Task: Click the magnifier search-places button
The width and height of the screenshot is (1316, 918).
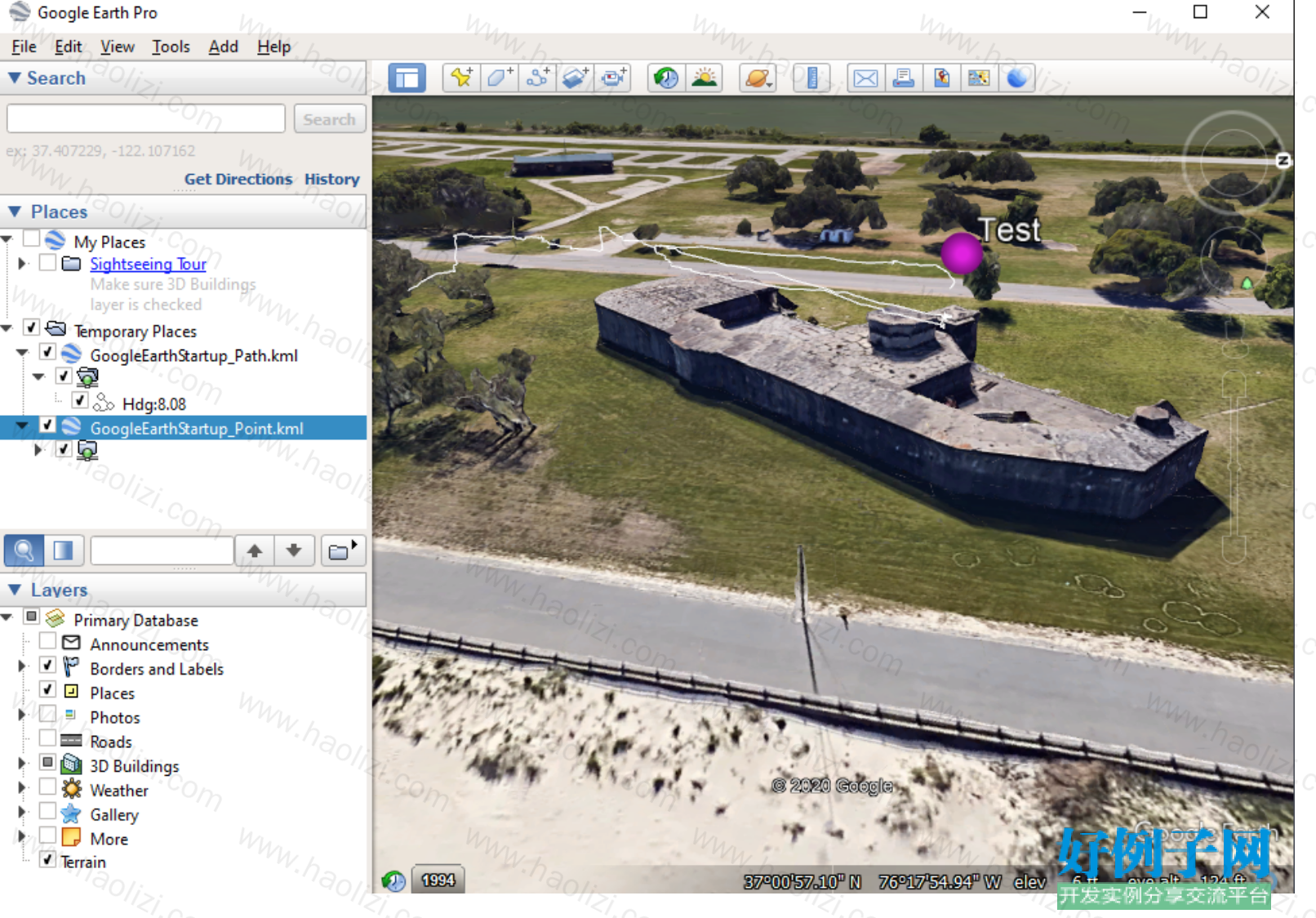Action: (24, 550)
